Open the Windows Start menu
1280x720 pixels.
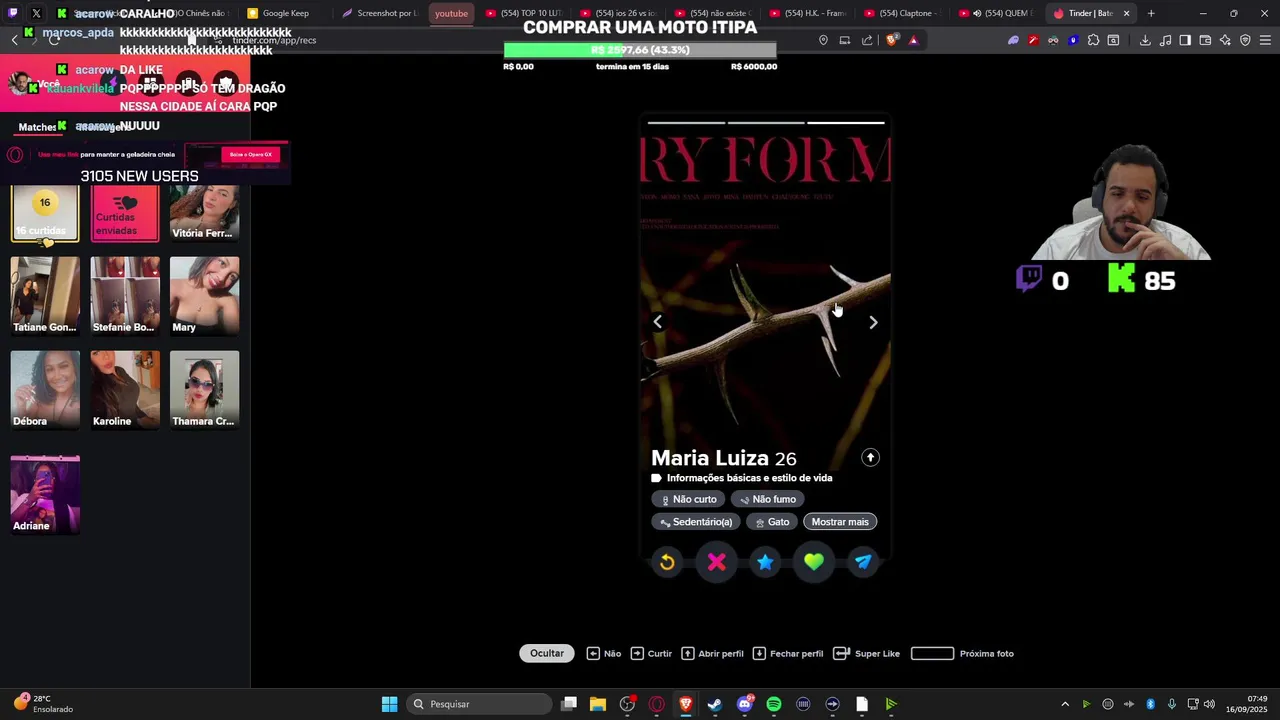(x=389, y=704)
